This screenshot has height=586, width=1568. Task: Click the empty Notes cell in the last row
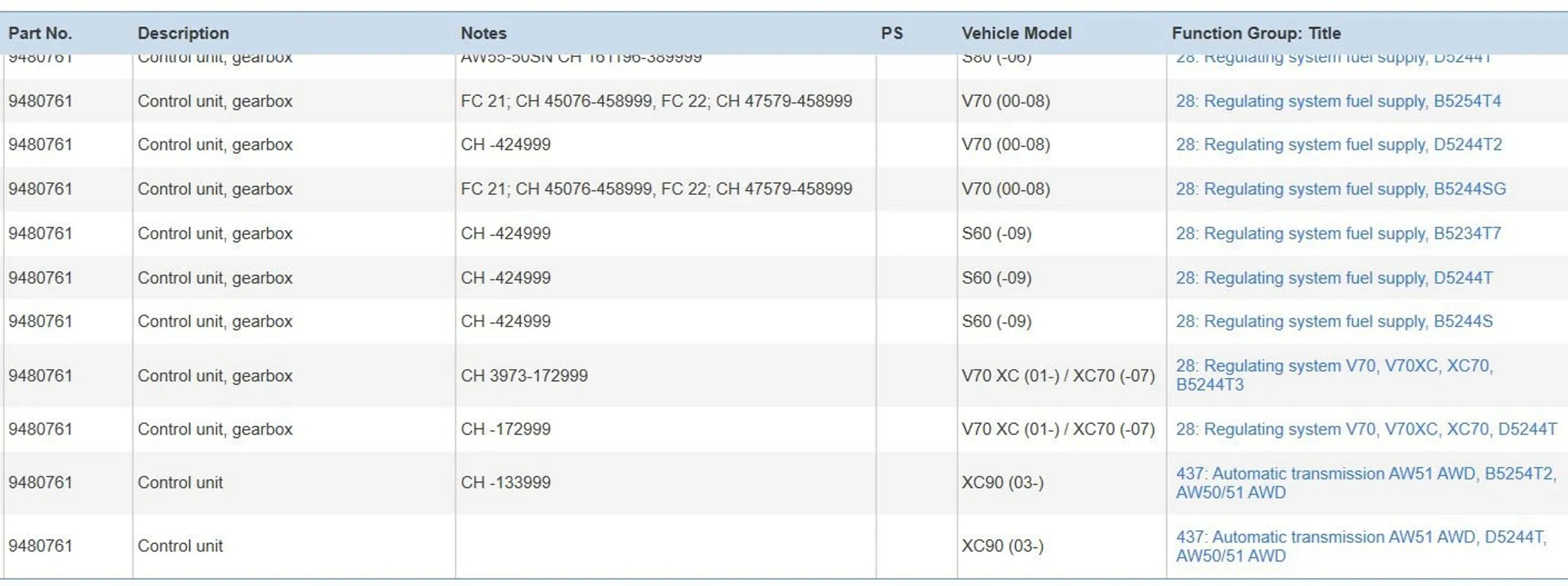pyautogui.click(x=665, y=546)
